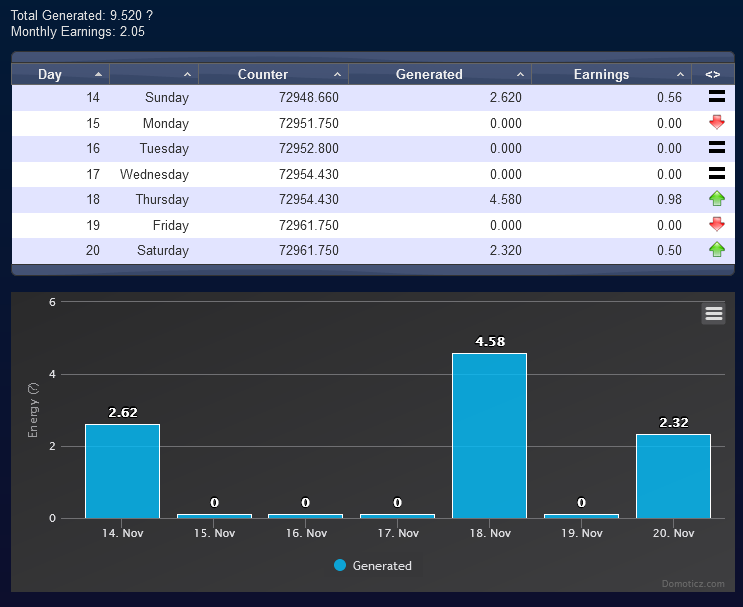Click the 15. Nov zero-value bar
This screenshot has width=743, height=607.
(x=214, y=516)
